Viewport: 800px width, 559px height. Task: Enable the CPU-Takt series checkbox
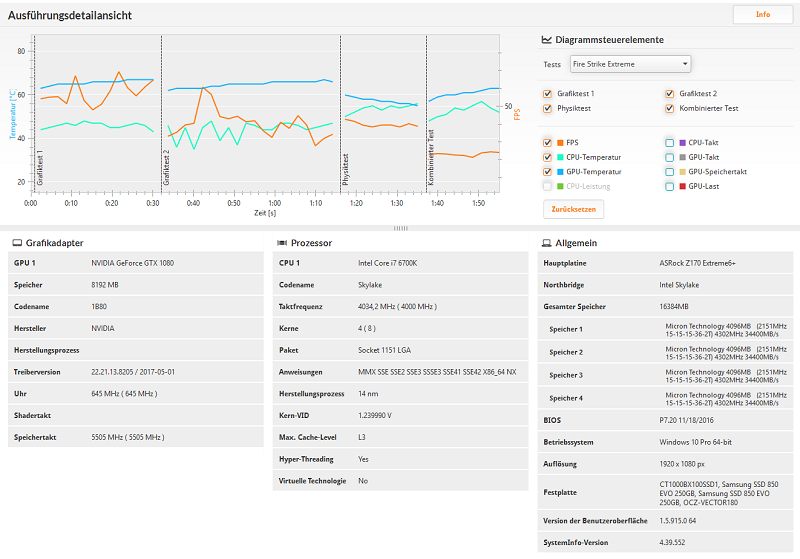pyautogui.click(x=669, y=143)
